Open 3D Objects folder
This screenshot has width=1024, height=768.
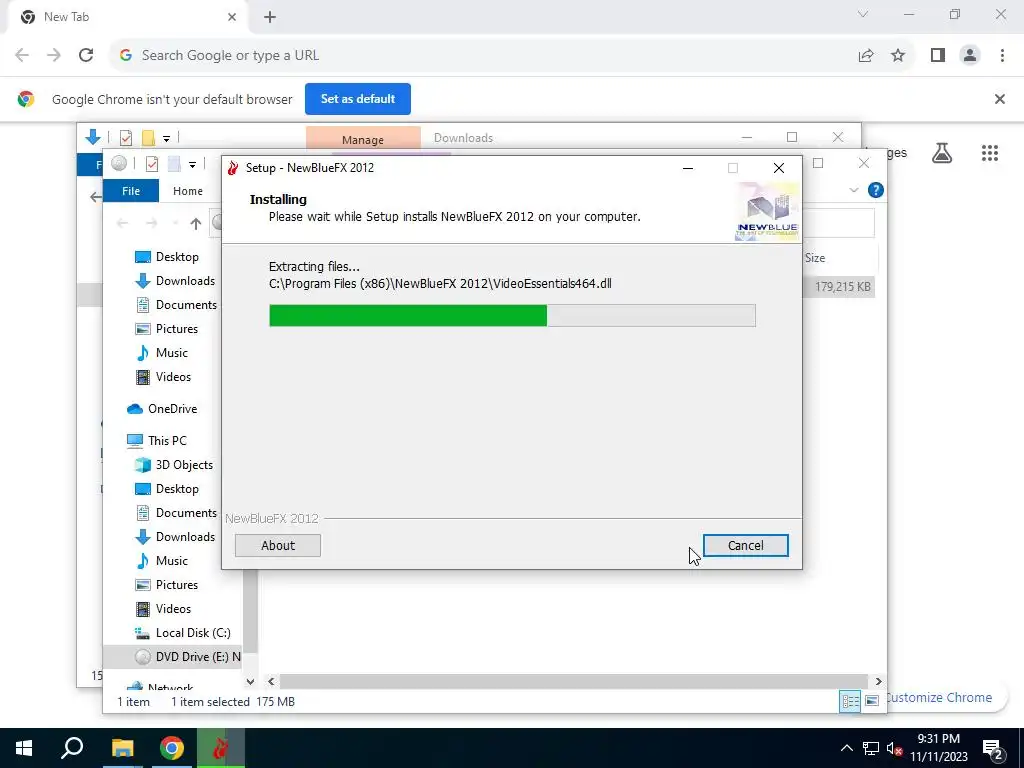pos(174,465)
